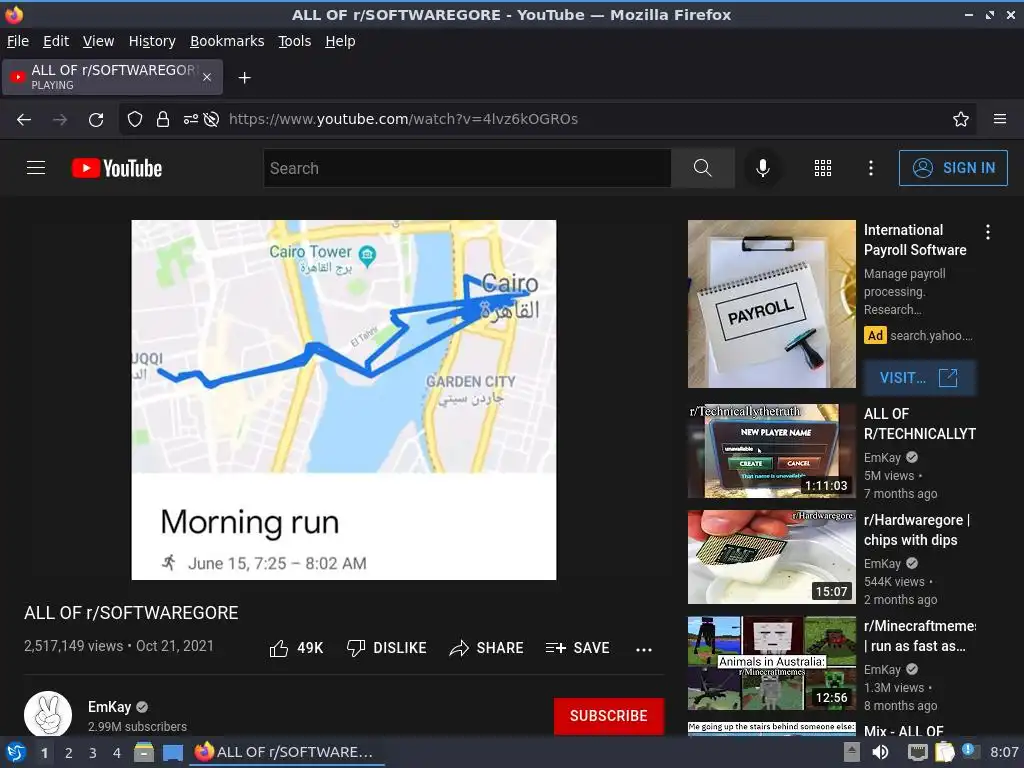Click the clock showing 8:07
Viewport: 1024px width, 768px height.
click(x=1004, y=752)
